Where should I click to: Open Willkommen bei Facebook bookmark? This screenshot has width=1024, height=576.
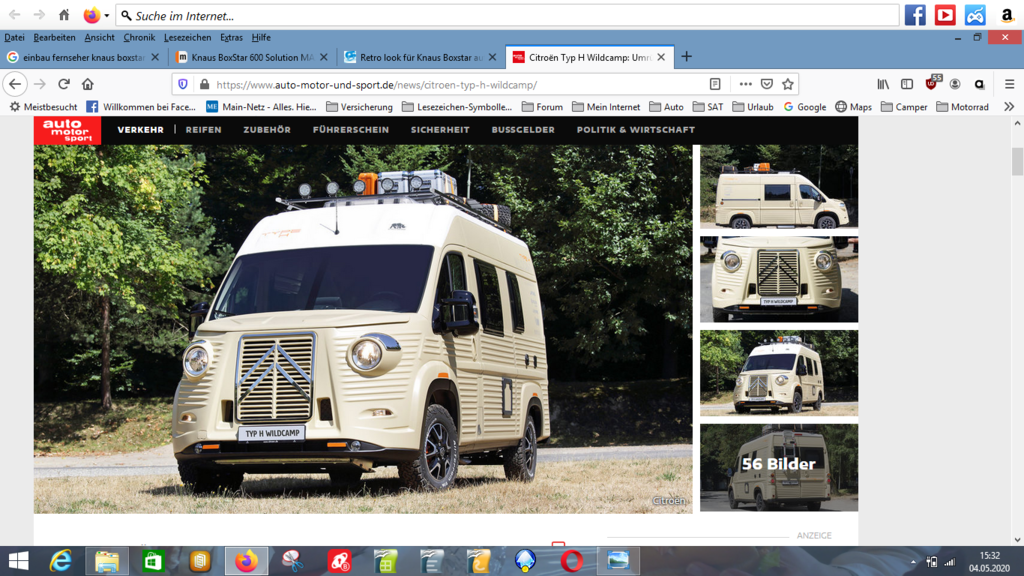coord(141,106)
